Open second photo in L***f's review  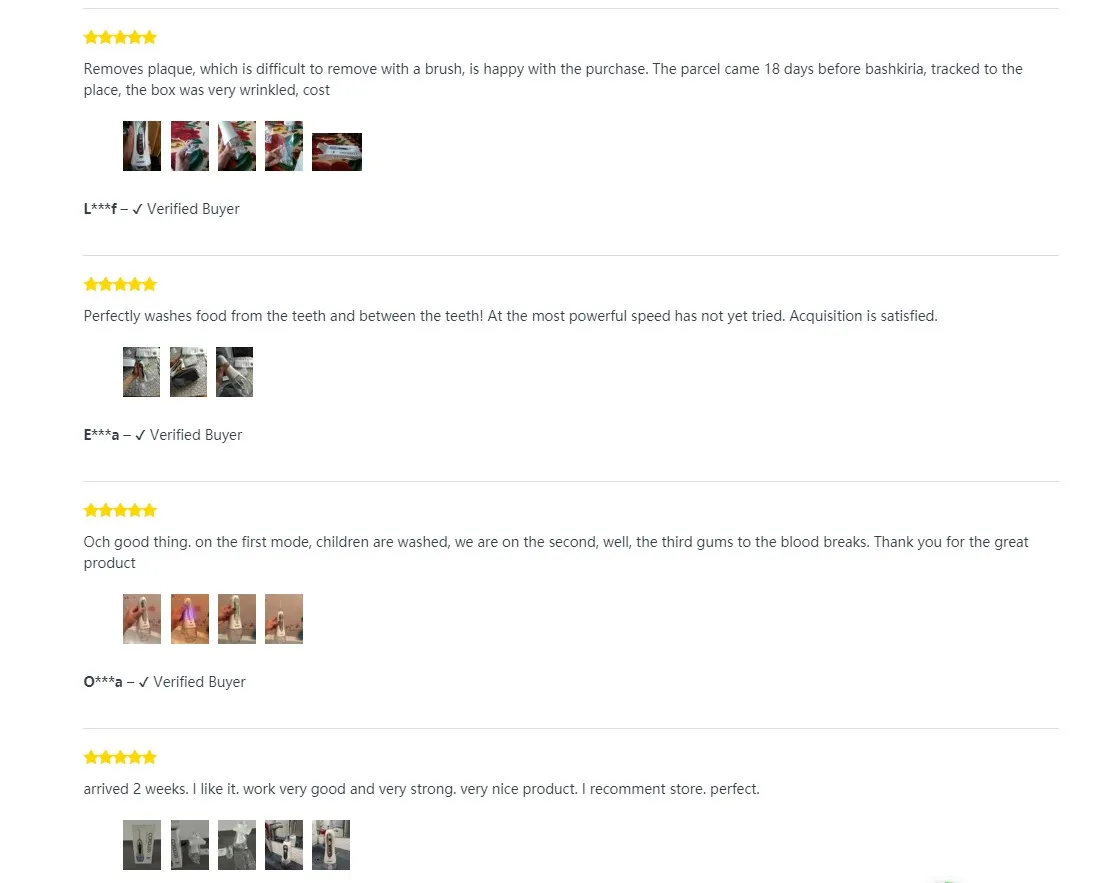click(189, 146)
